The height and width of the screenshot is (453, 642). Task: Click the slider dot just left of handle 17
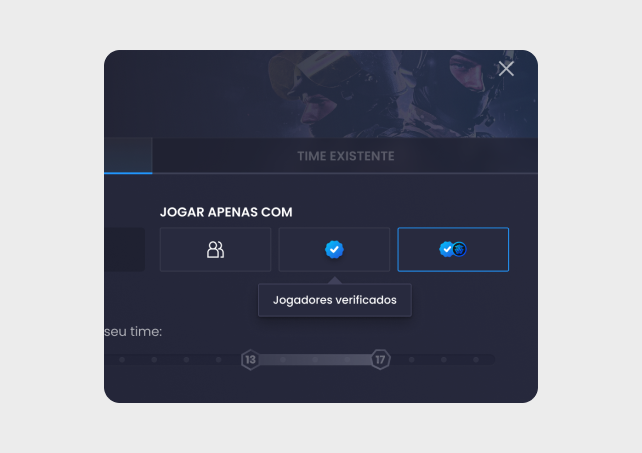tap(347, 359)
